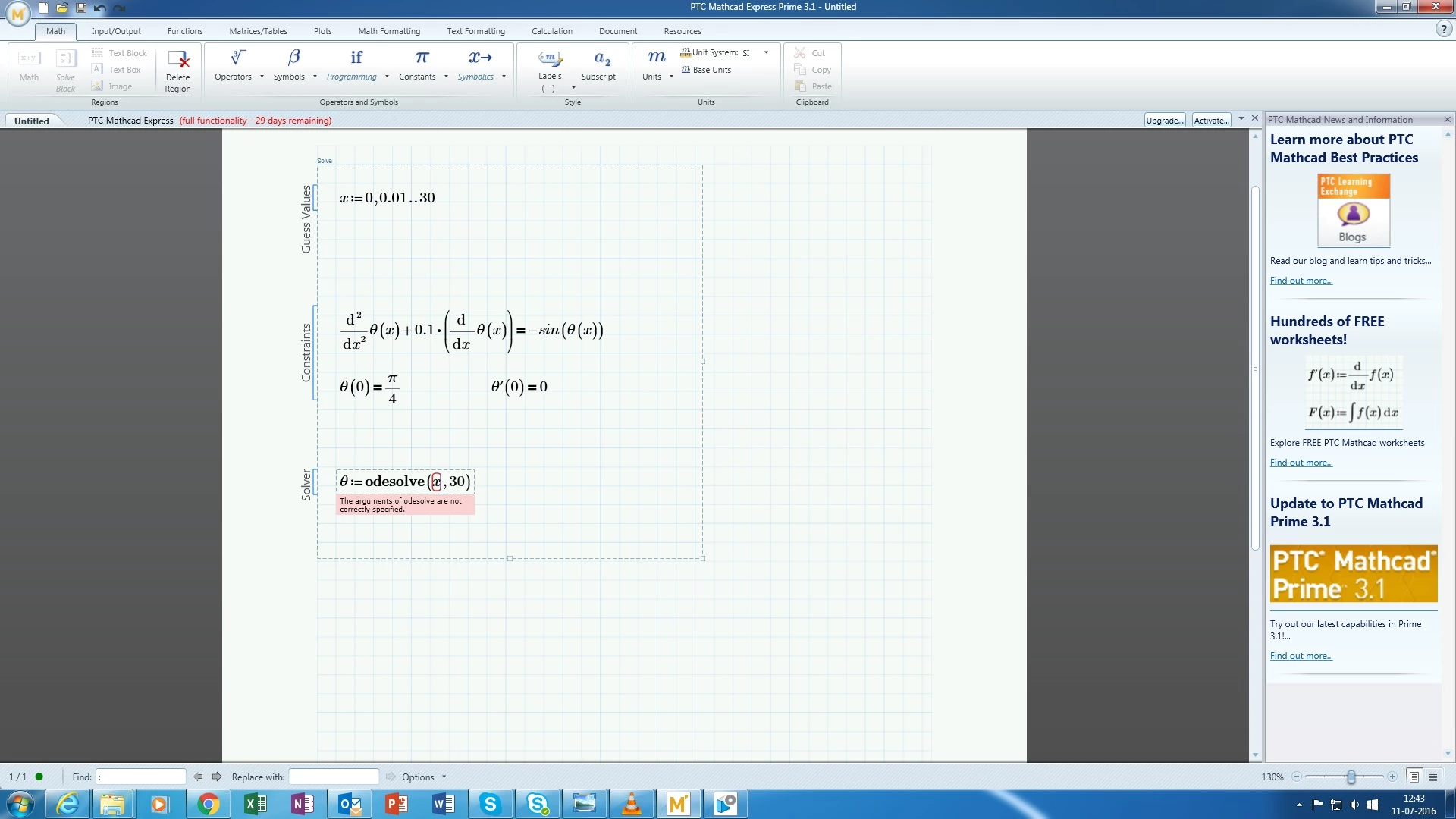Switch to the Matrices/Tables ribbon tab
Viewport: 1456px width, 819px height.
258,31
